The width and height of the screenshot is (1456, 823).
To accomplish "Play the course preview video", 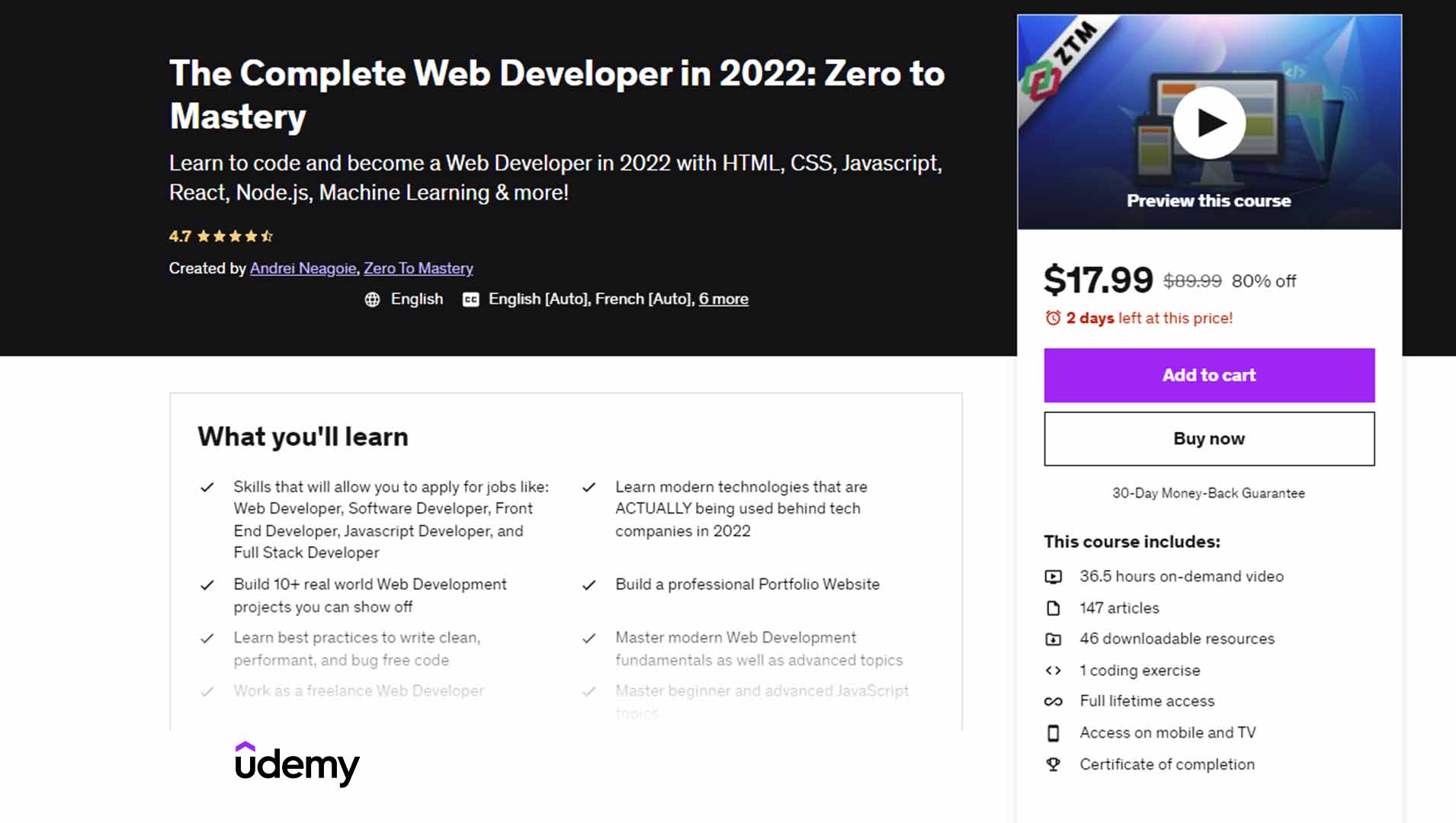I will tap(1209, 123).
